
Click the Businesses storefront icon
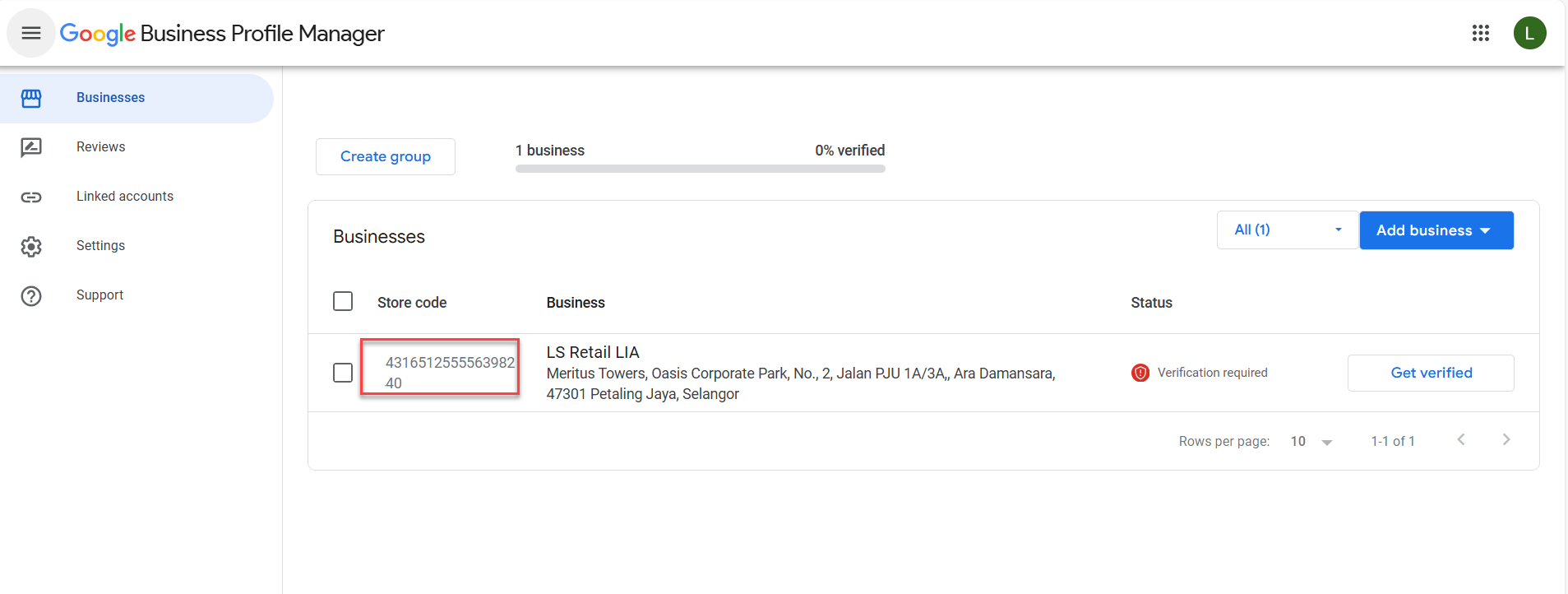click(31, 98)
